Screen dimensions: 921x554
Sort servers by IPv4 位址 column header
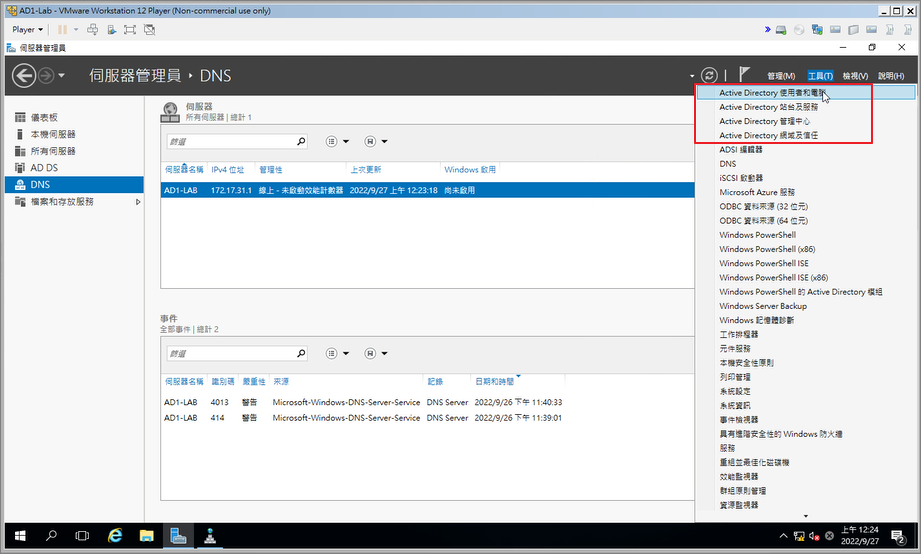tap(227, 169)
